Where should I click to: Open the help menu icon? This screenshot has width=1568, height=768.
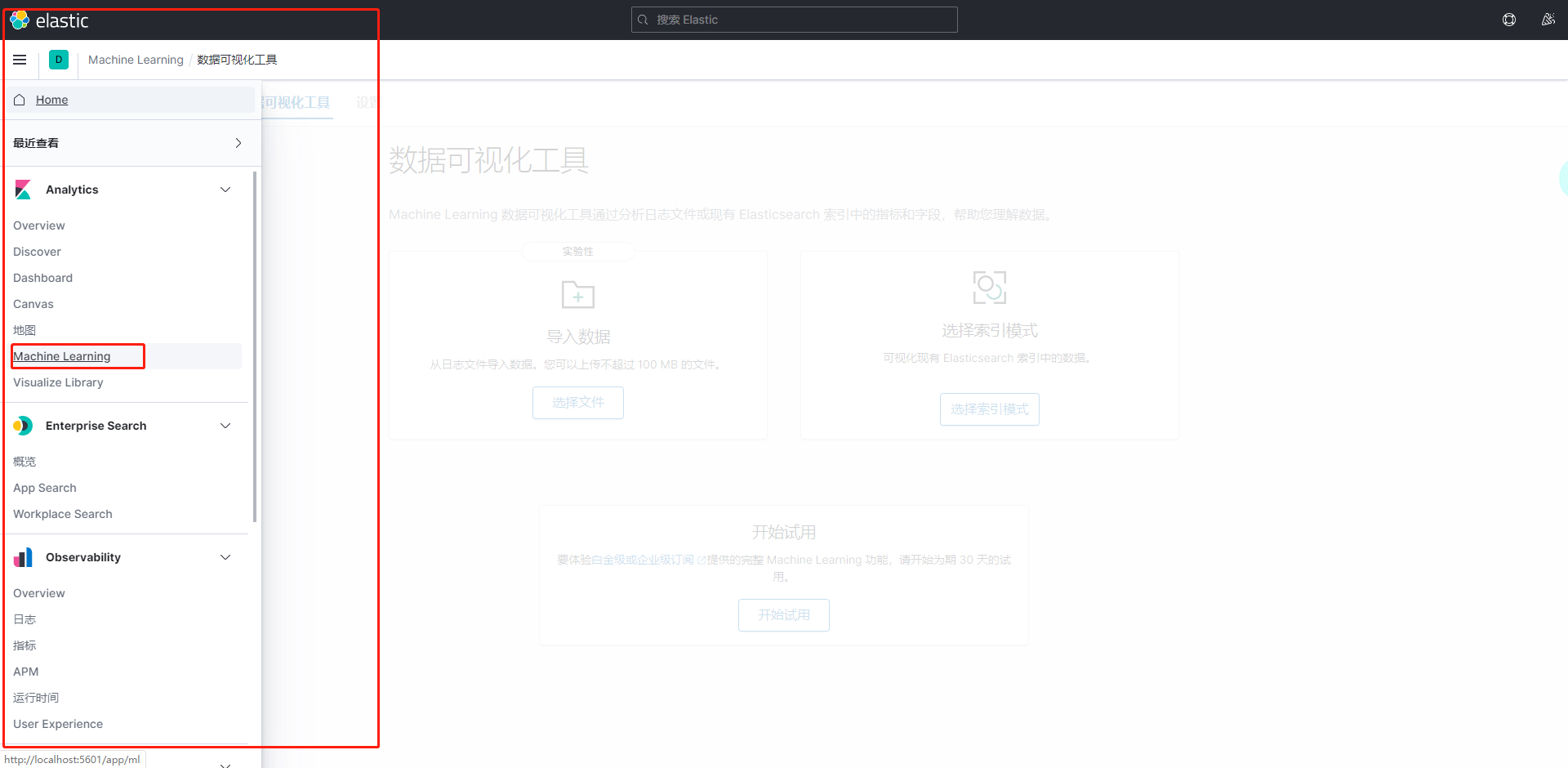click(1509, 20)
